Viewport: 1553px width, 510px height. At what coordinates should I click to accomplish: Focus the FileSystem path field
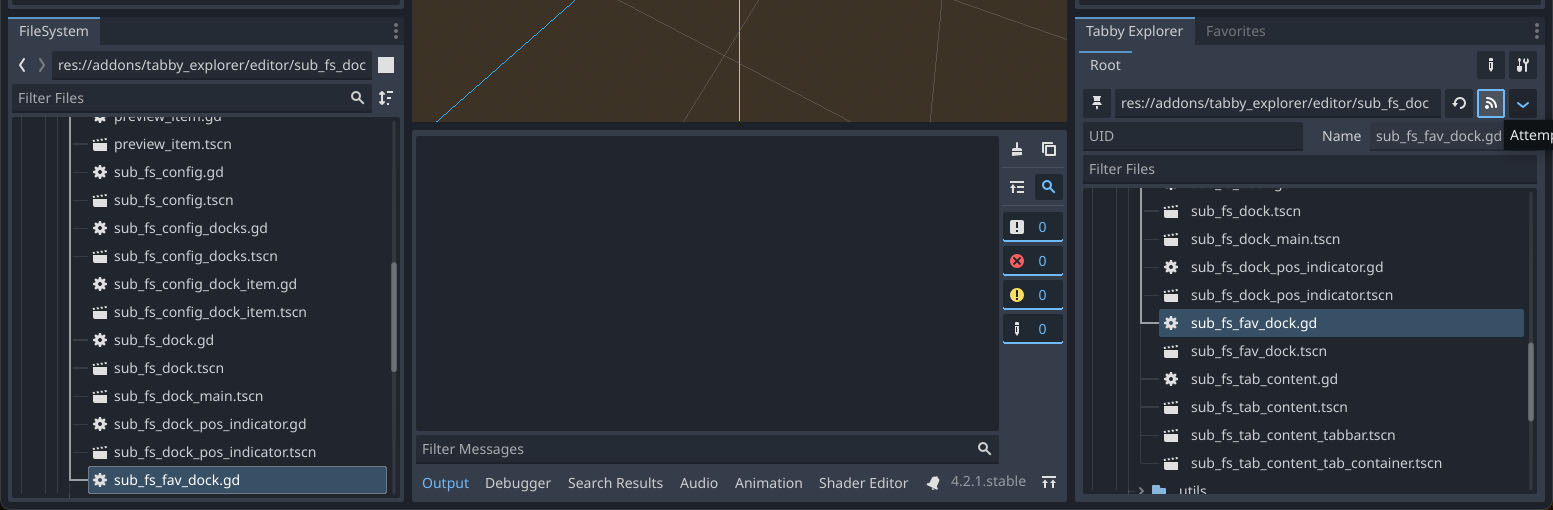pos(212,65)
